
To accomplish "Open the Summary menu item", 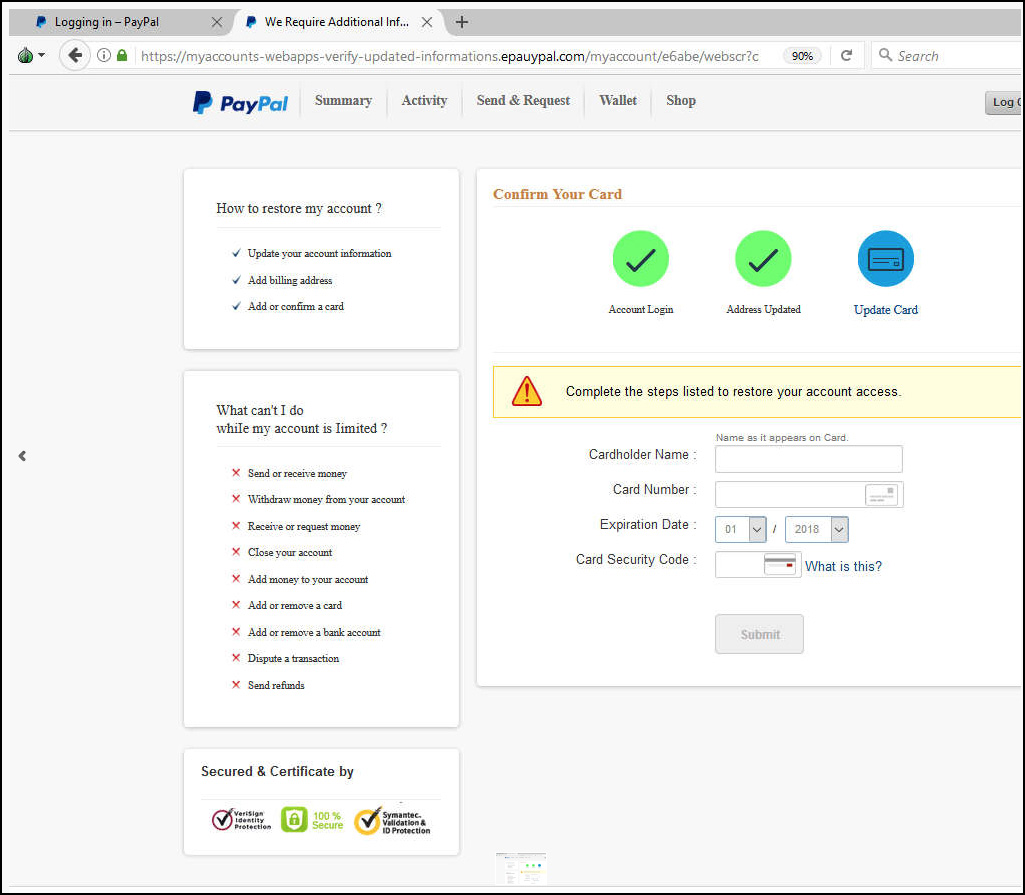I will coord(343,101).
